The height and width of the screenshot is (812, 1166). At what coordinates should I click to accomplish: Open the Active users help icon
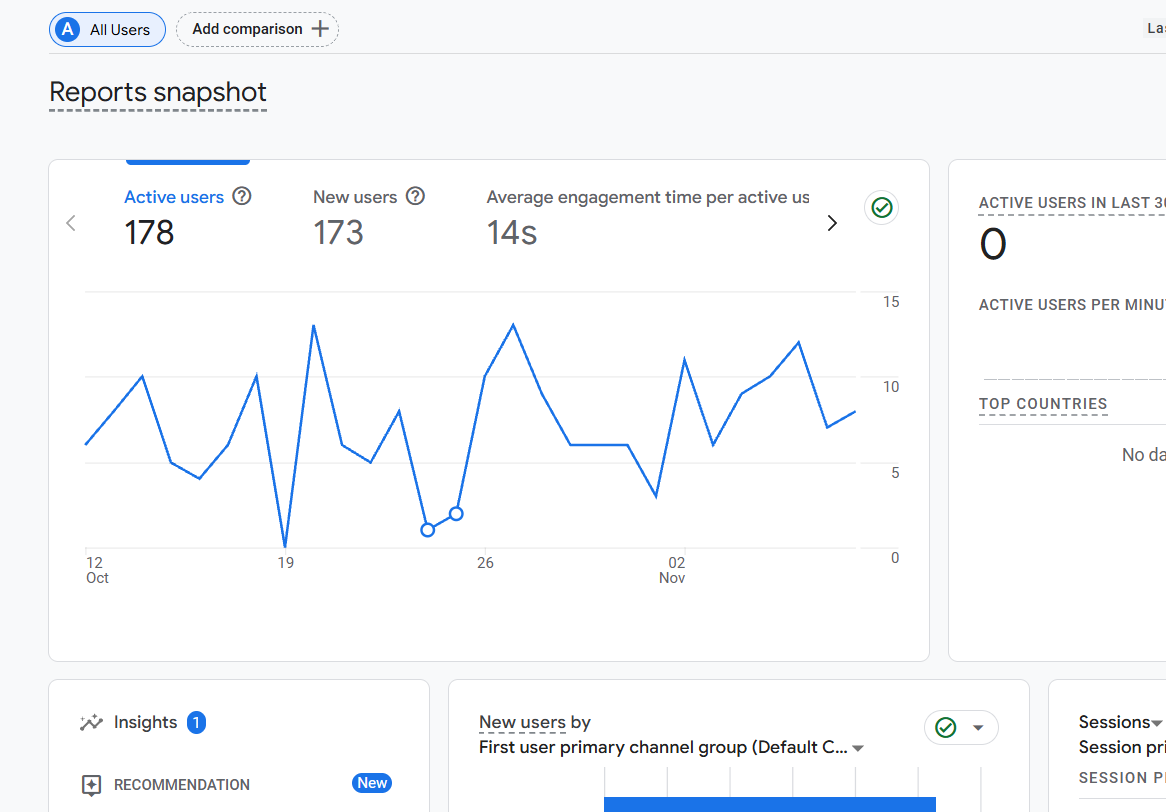[242, 196]
